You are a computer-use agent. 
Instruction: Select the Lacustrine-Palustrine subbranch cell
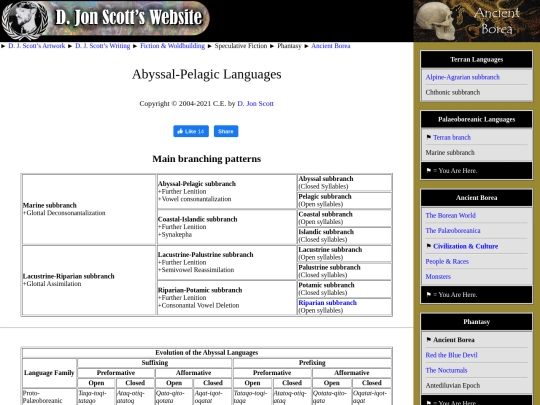(227, 262)
